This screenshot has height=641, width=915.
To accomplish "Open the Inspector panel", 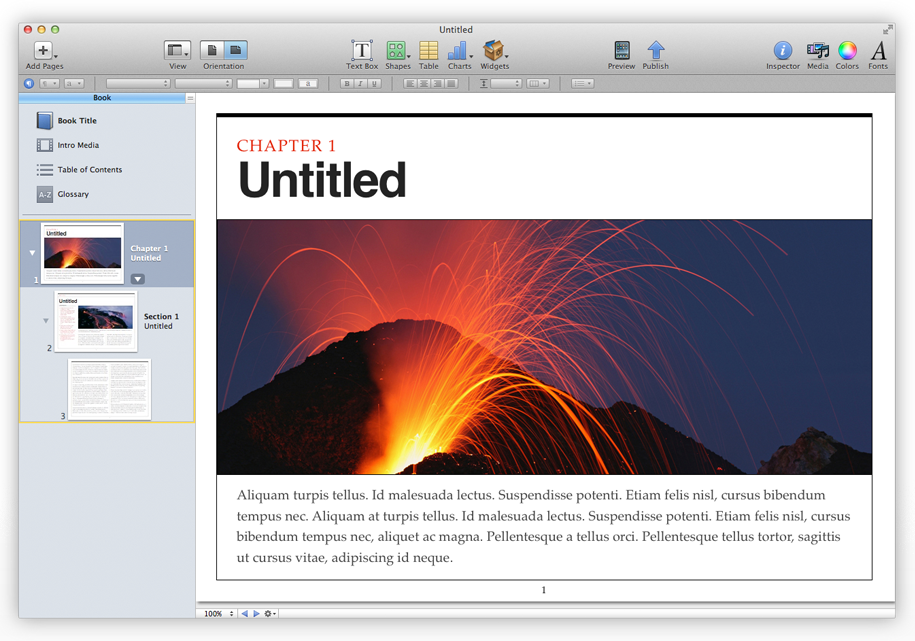I will pos(782,50).
